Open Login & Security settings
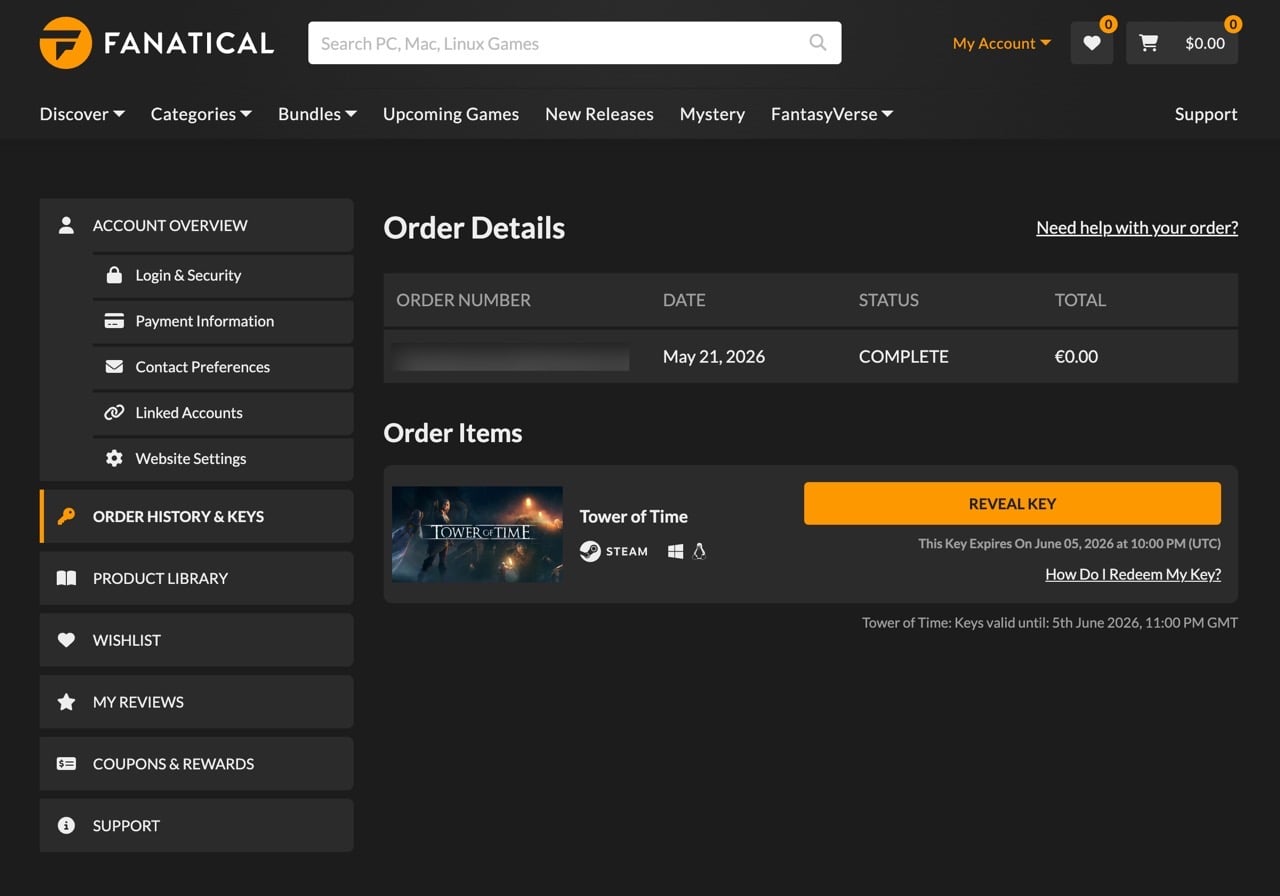The height and width of the screenshot is (896, 1280). point(223,275)
